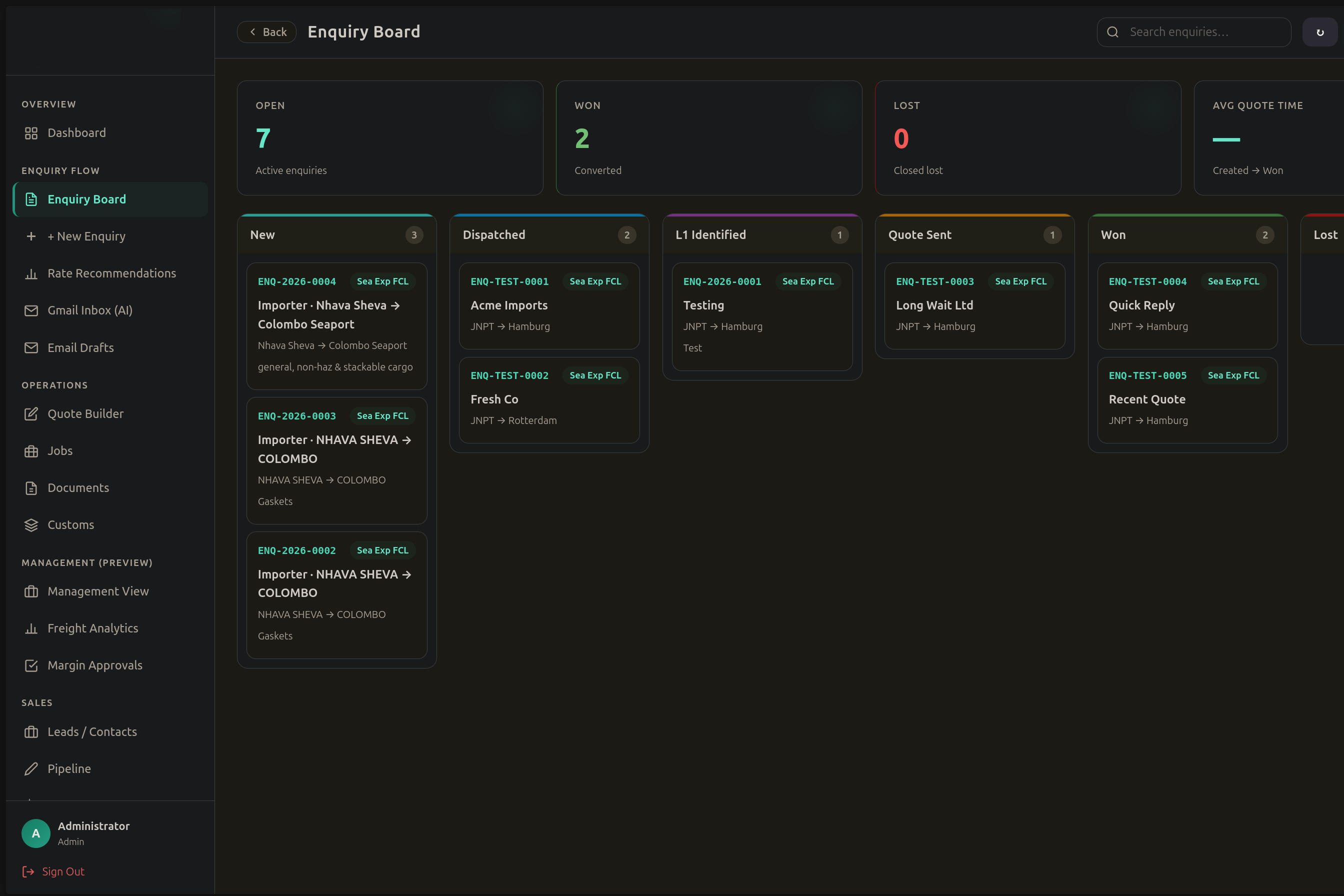Click the Freight Analytics chart icon

pos(31,628)
